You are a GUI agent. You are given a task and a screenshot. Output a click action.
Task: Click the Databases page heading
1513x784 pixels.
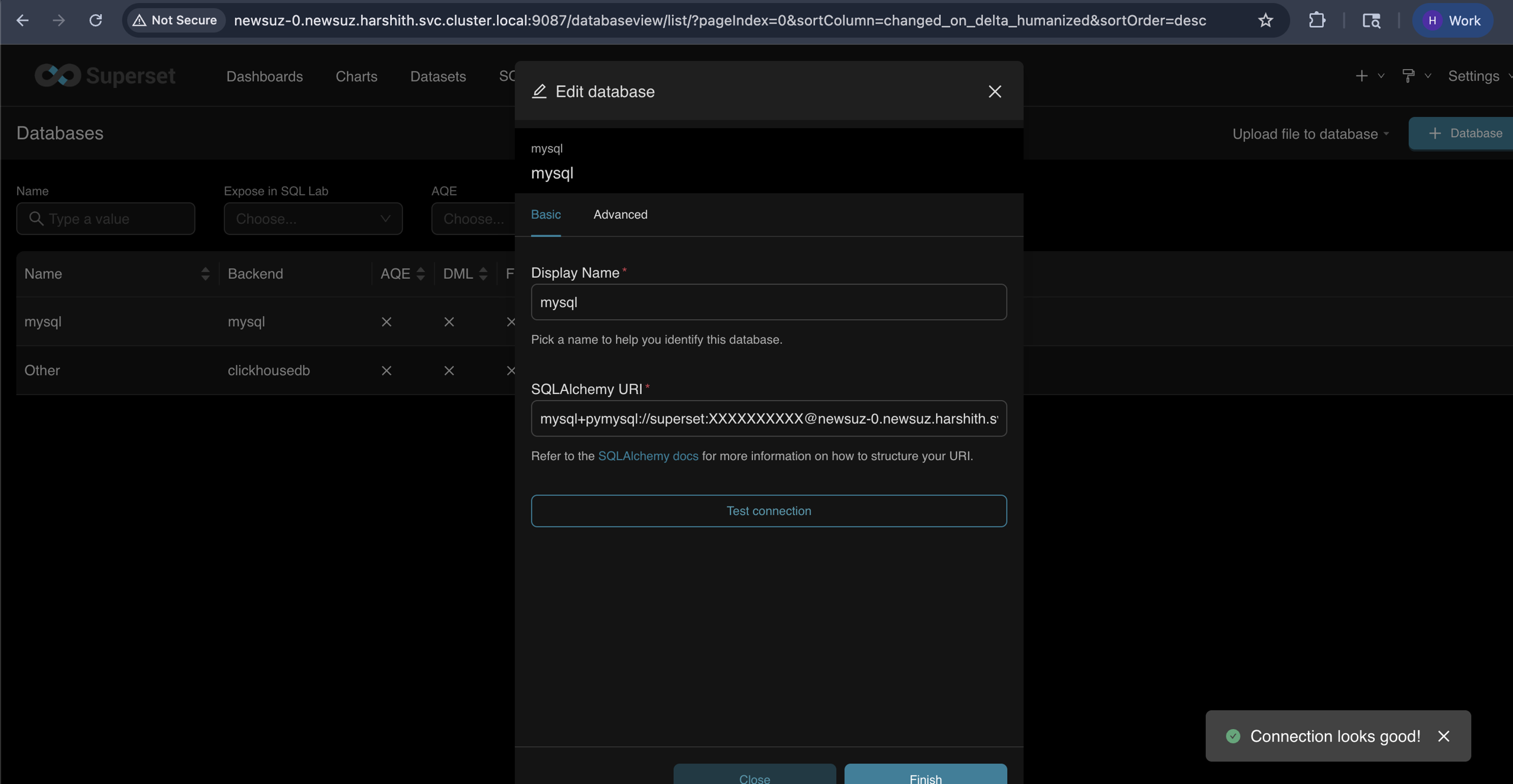point(60,133)
